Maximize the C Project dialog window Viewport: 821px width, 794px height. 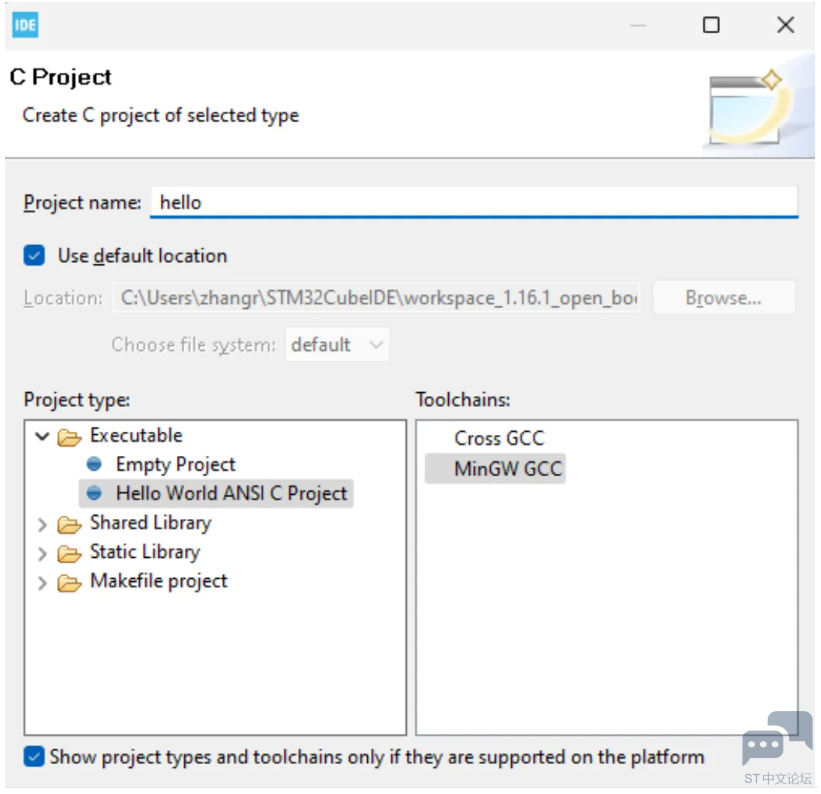click(711, 25)
